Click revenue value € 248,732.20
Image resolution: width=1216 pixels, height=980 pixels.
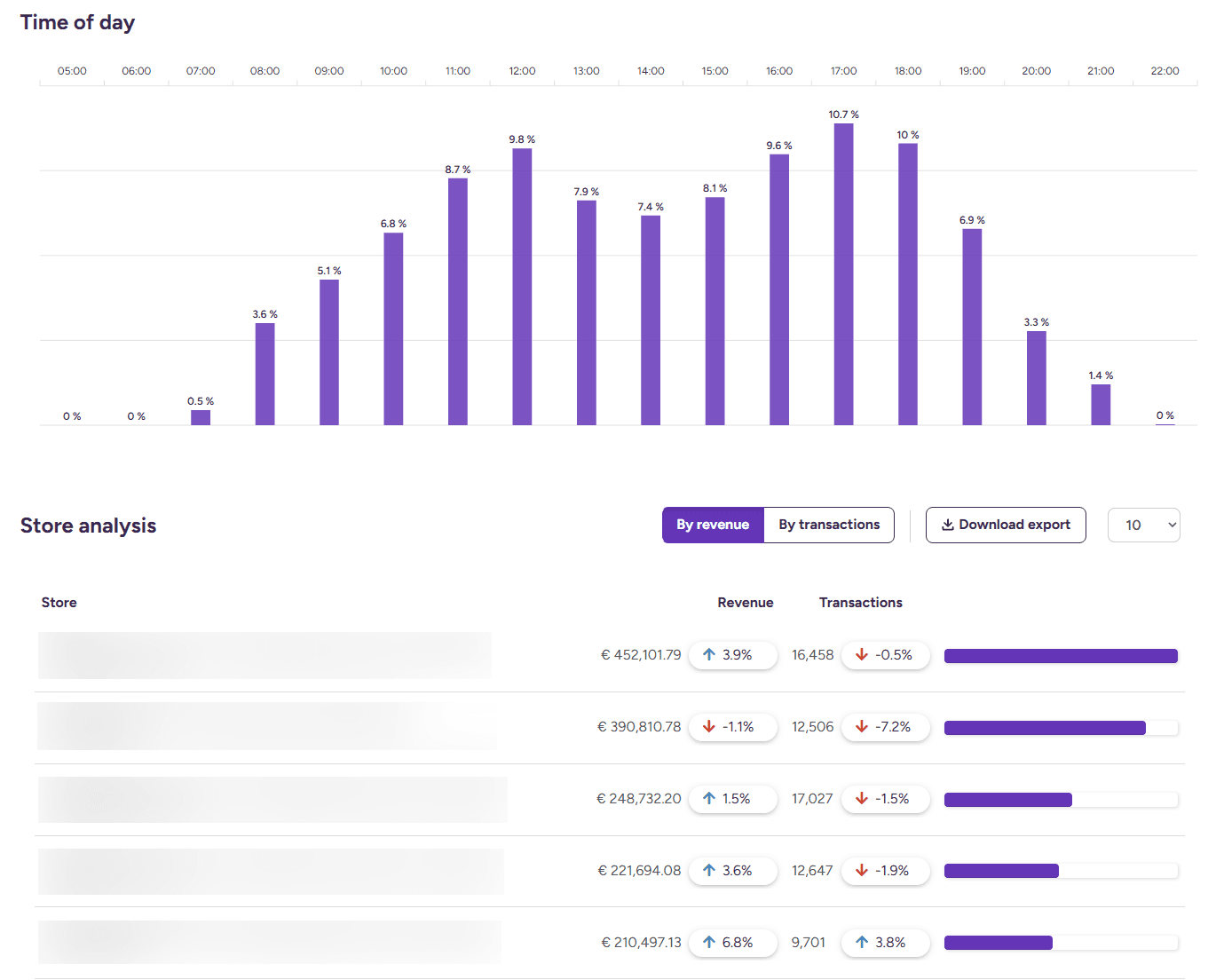click(639, 799)
